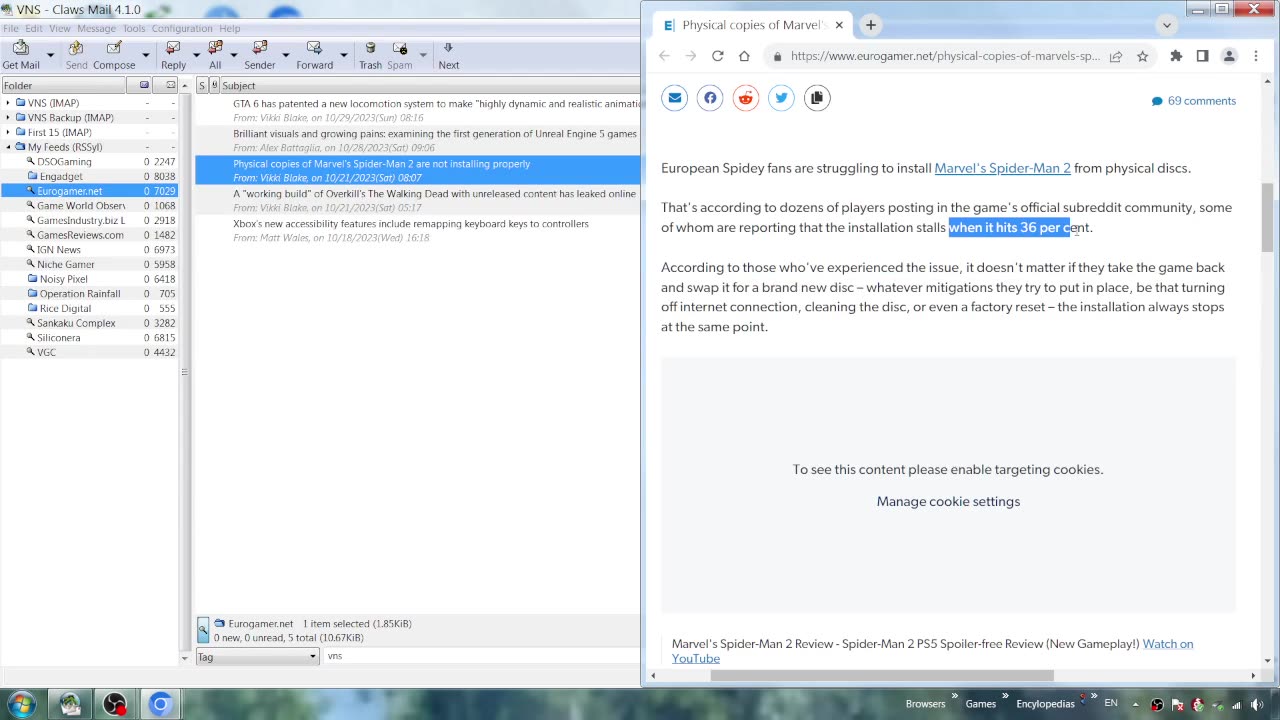Image resolution: width=1280 pixels, height=720 pixels.
Task: Share article via email icon
Action: [675, 98]
